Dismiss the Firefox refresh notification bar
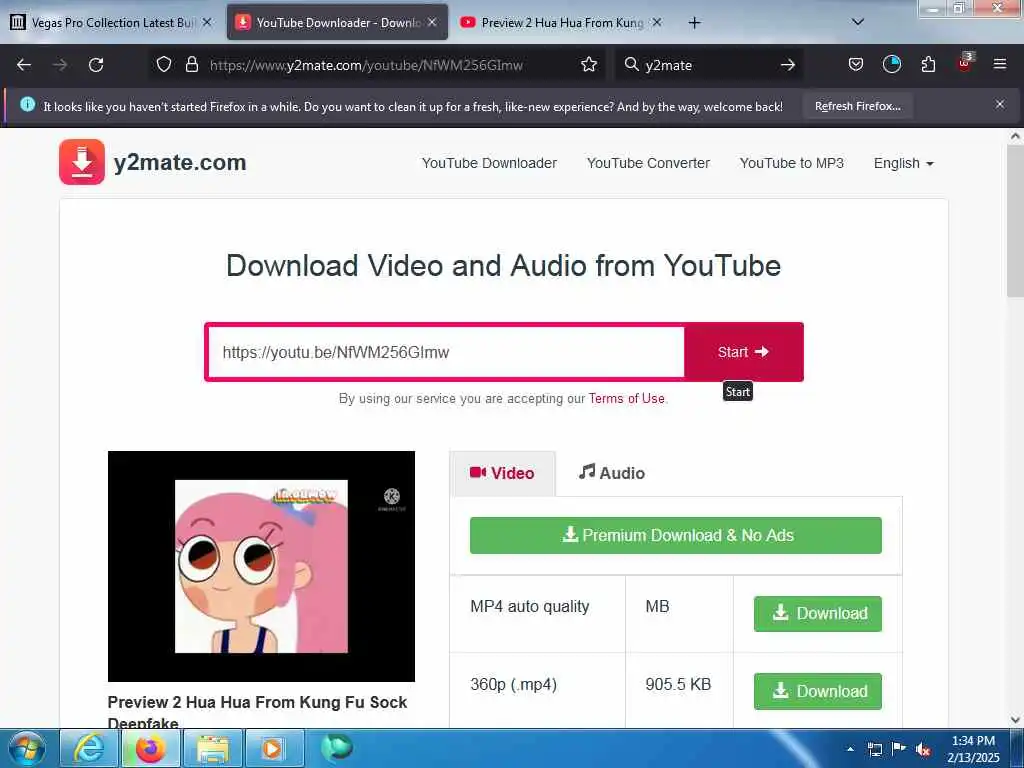 (x=1000, y=104)
